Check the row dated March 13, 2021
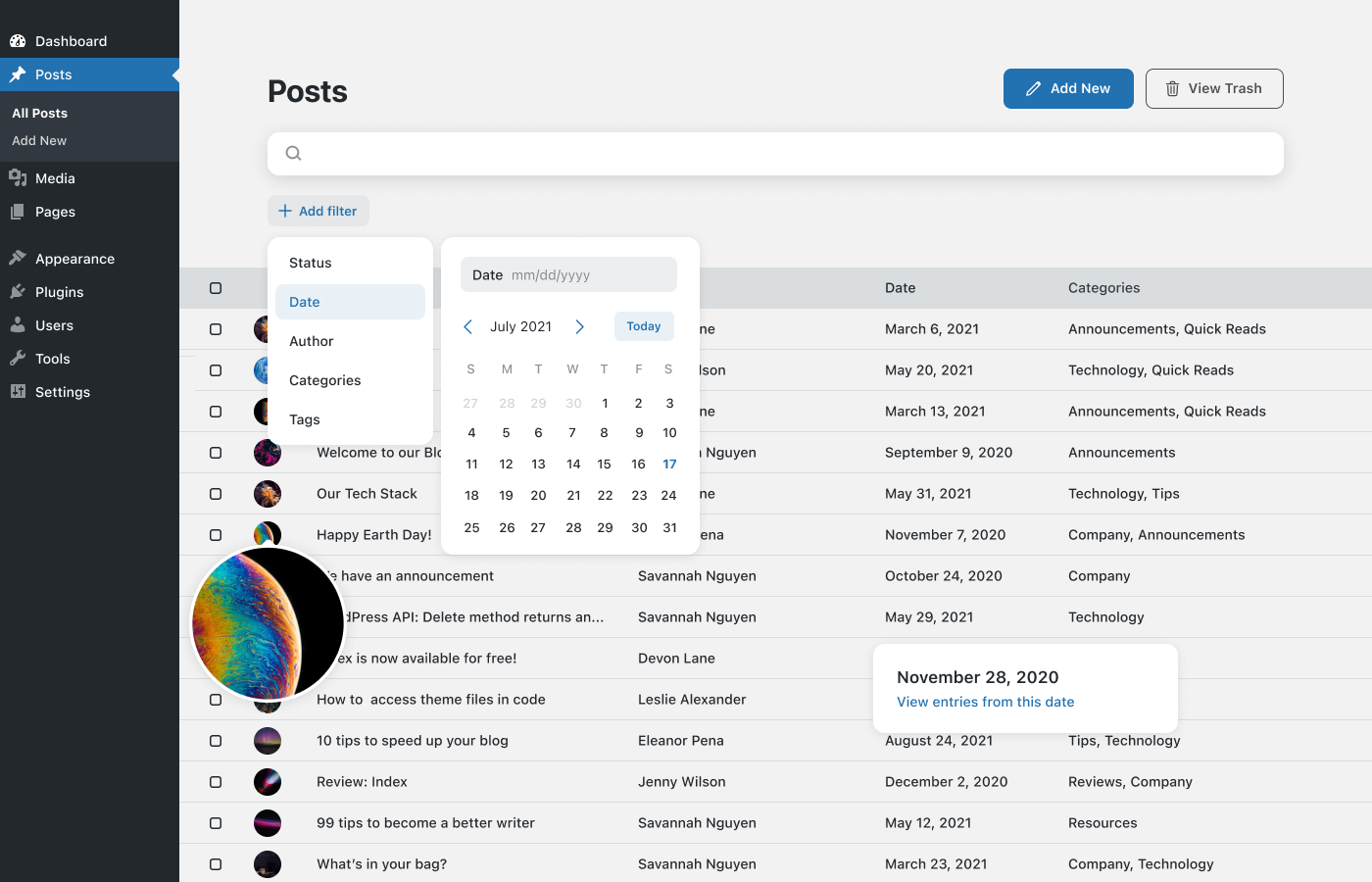 tap(216, 412)
